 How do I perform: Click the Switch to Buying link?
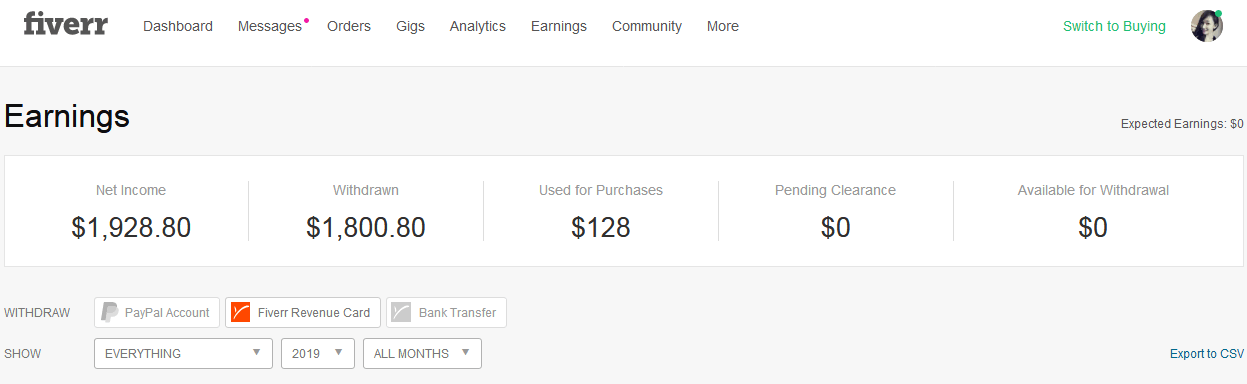point(1114,26)
